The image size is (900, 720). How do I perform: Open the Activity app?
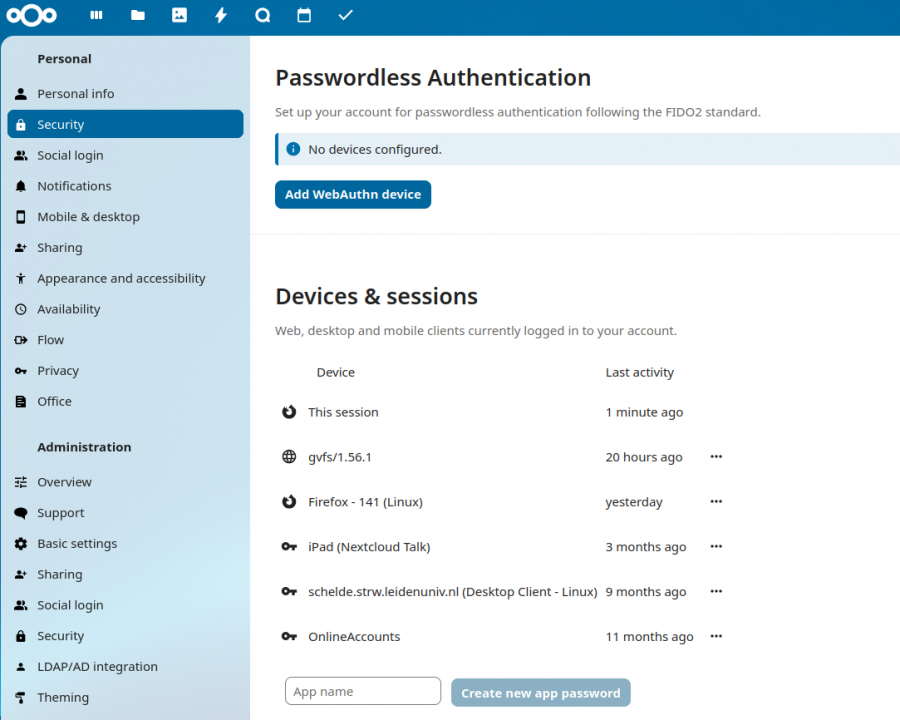(221, 15)
